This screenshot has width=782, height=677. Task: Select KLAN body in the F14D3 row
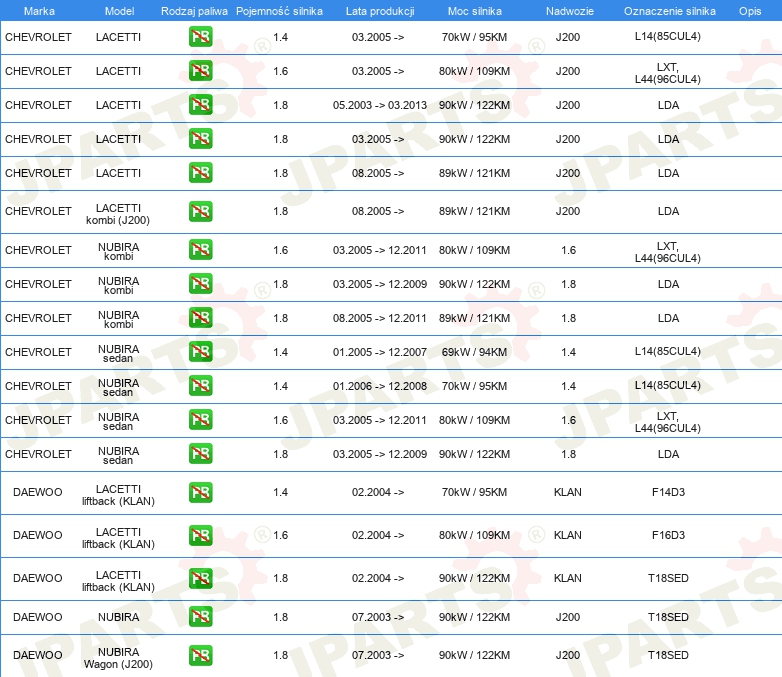(568, 492)
